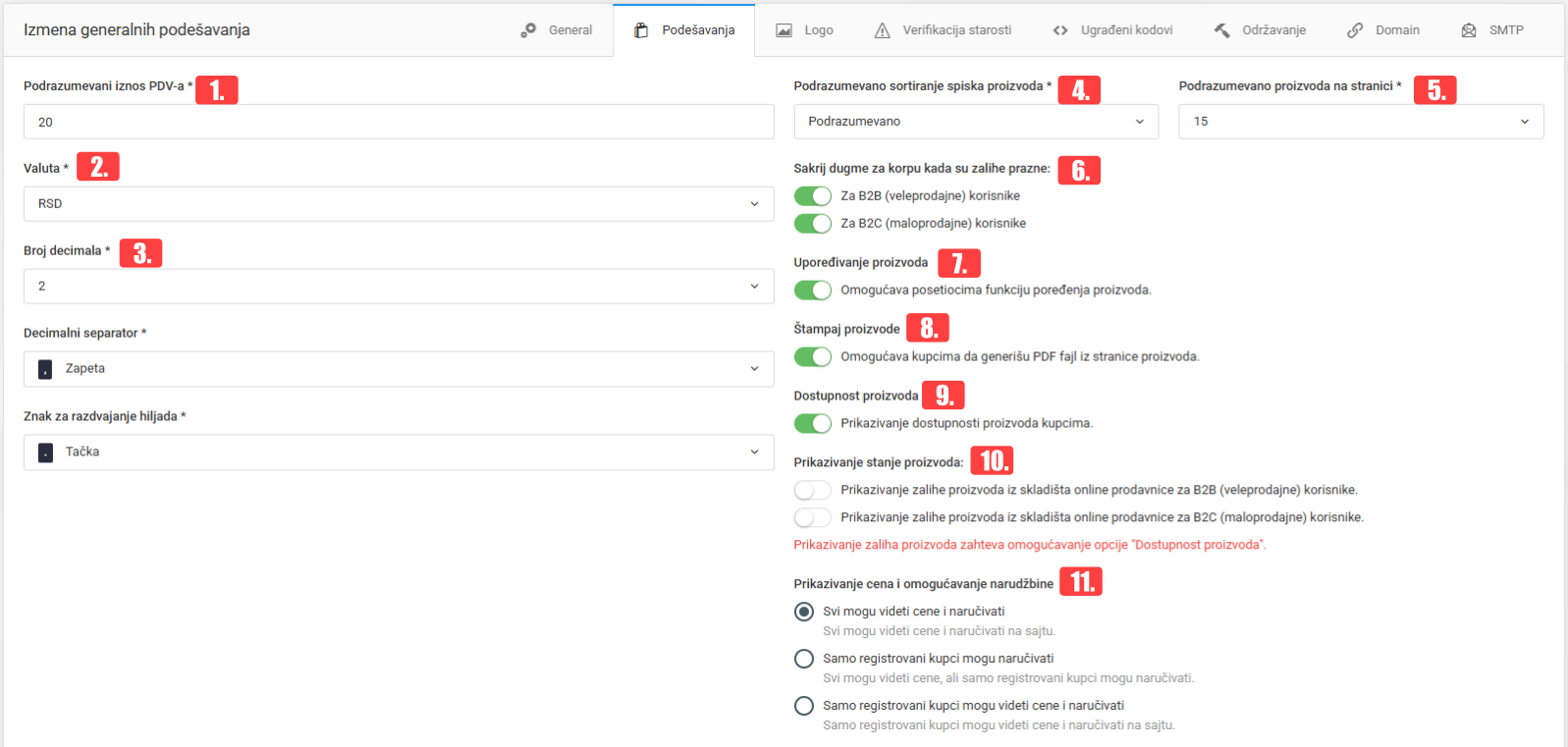
Task: Disable hide-cart toggle for B2B korisnike
Action: click(812, 196)
